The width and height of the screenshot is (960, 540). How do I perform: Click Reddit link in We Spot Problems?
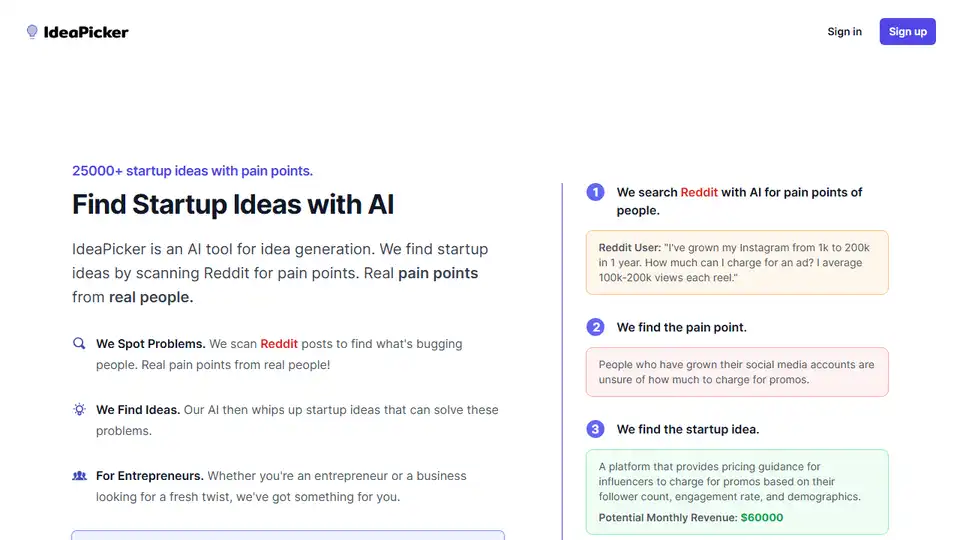pos(279,344)
